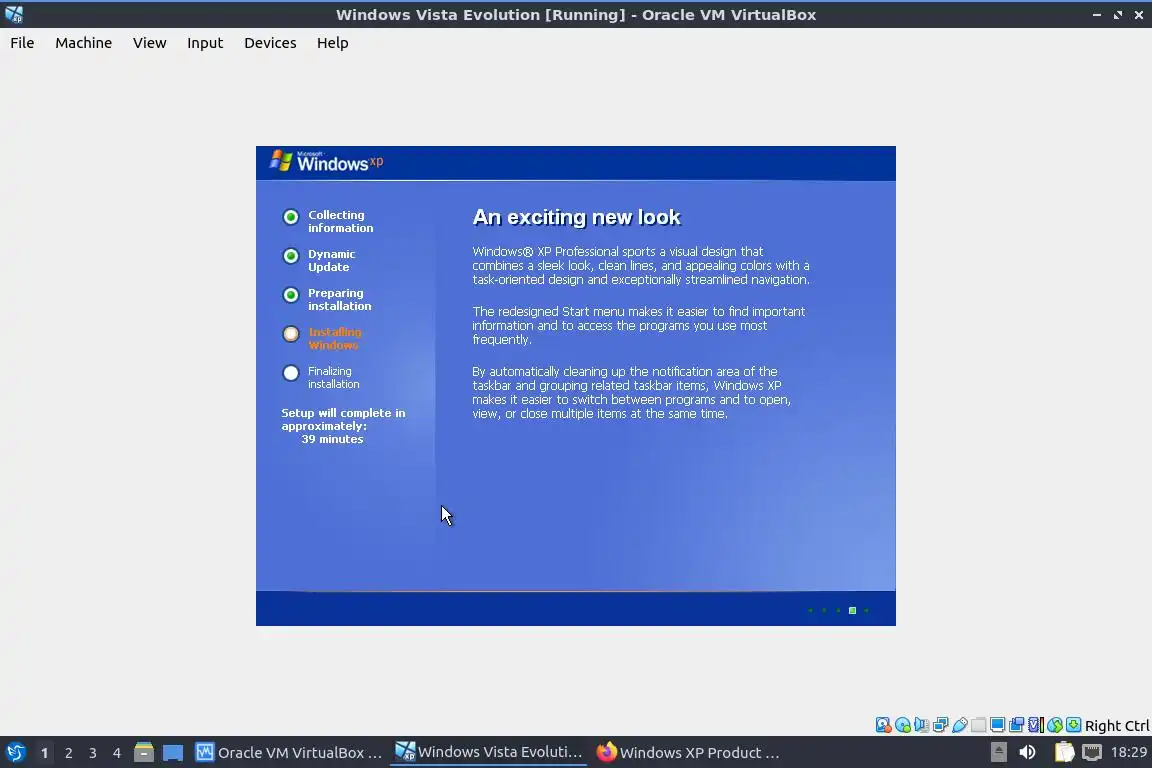Click the USB devices indicator icon
The height and width of the screenshot is (768, 1152).
point(960,725)
